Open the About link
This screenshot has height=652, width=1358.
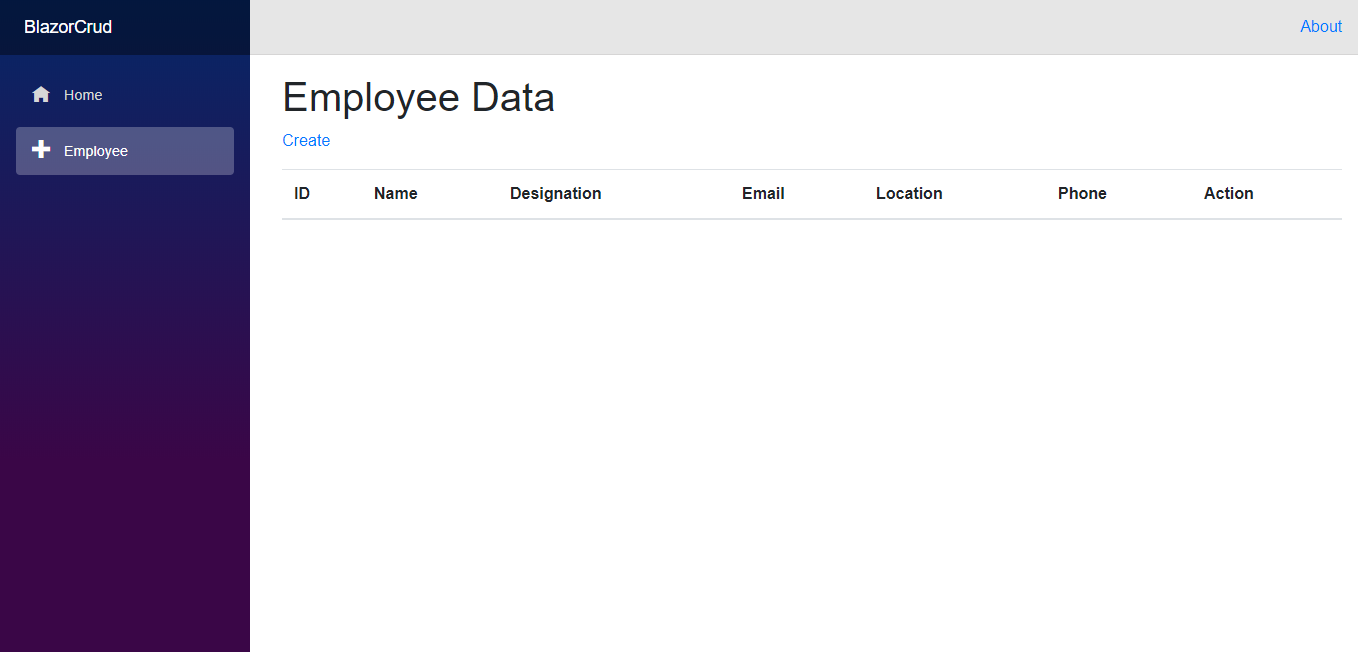(x=1320, y=27)
